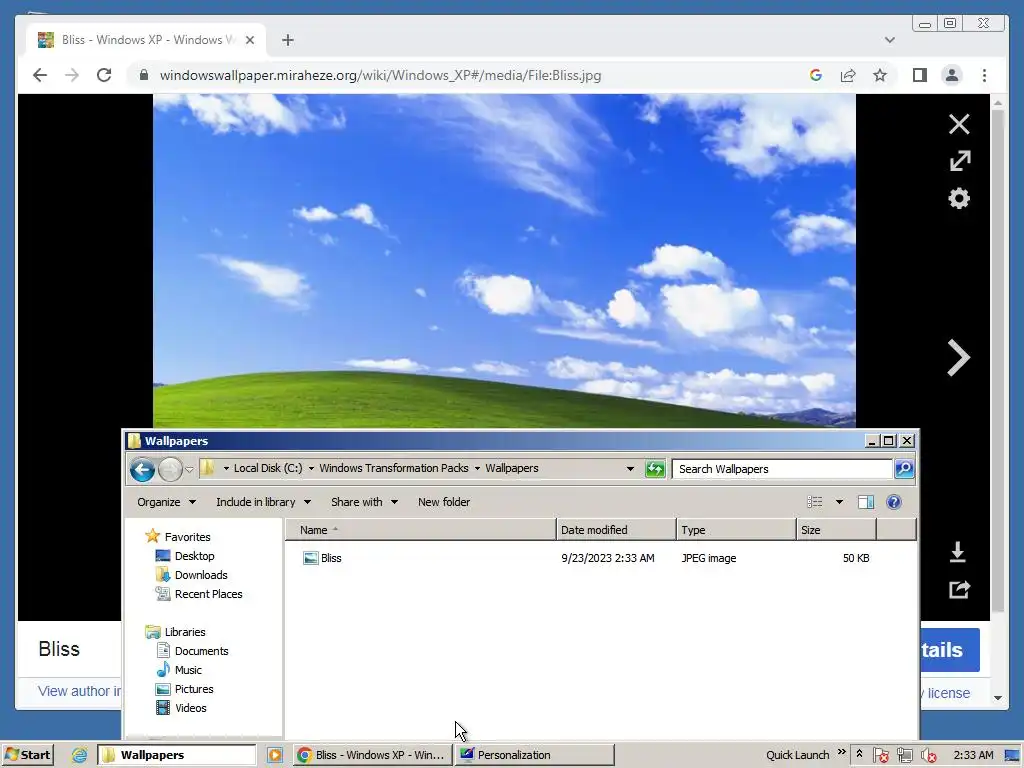Sort files by Date modified column
This screenshot has width=1024, height=768.
(616, 530)
